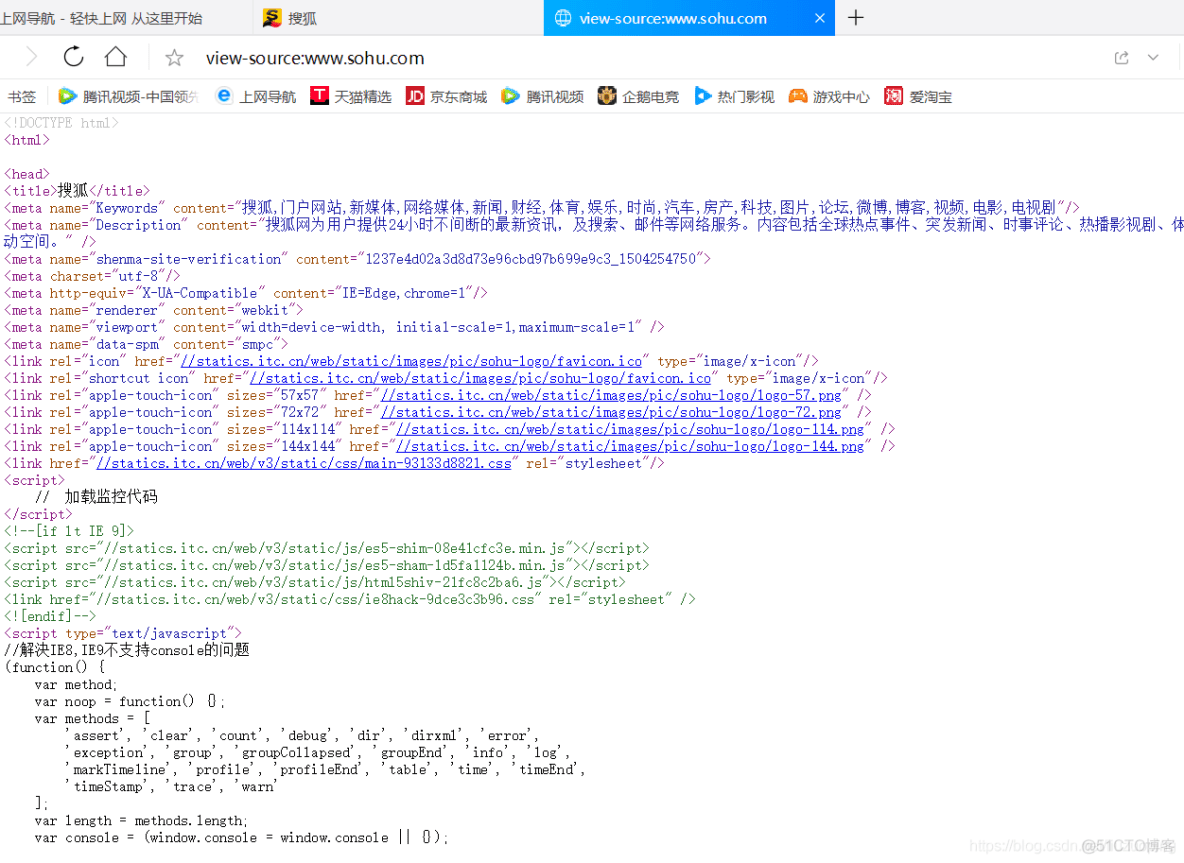
Task: Click the "var noop = function()" line
Action: 129,701
